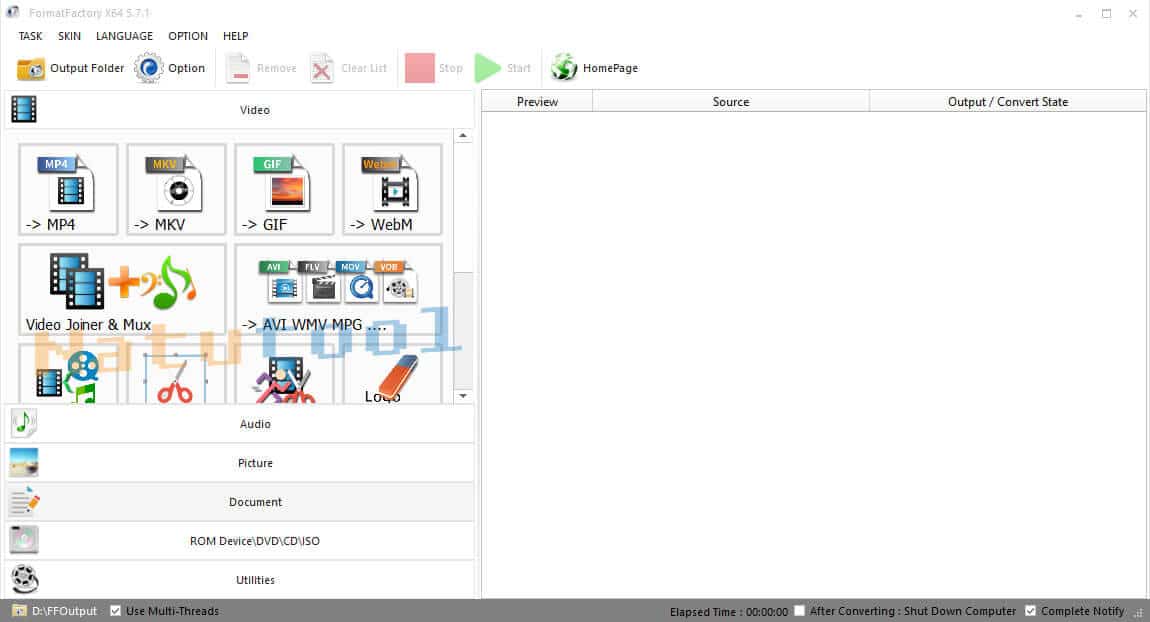The width and height of the screenshot is (1150, 622).
Task: Expand the Audio category section
Action: click(254, 424)
